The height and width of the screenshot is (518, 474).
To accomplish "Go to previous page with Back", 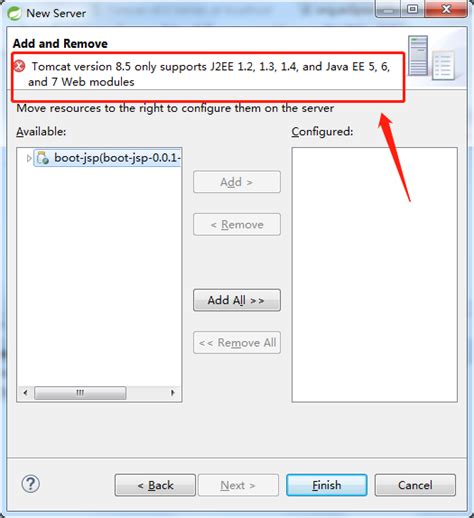I will point(155,485).
